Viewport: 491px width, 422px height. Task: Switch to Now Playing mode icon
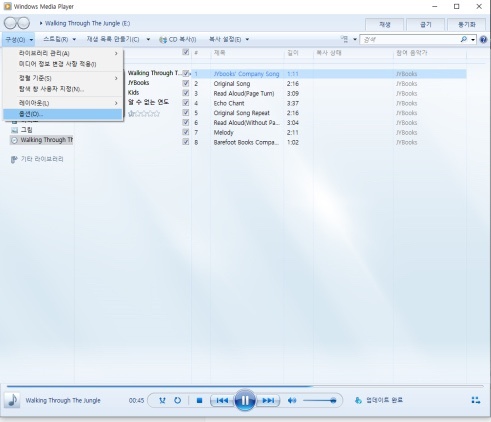click(476, 400)
